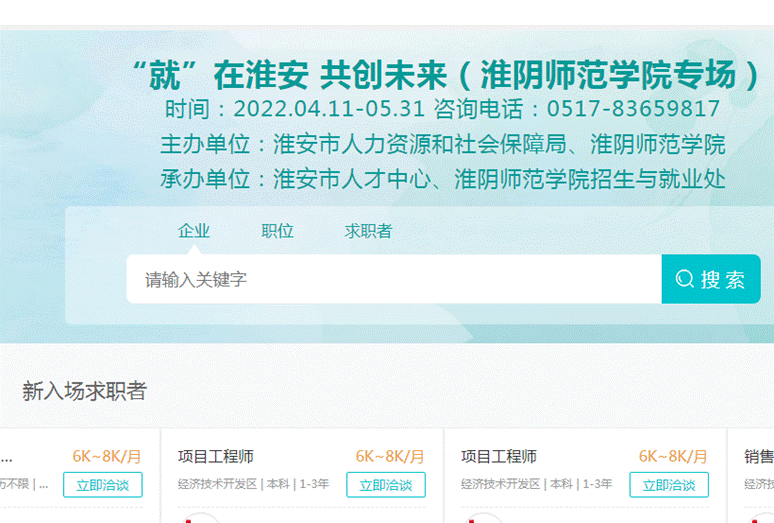
Task: Switch to the 企业 search tab
Action: [x=194, y=231]
